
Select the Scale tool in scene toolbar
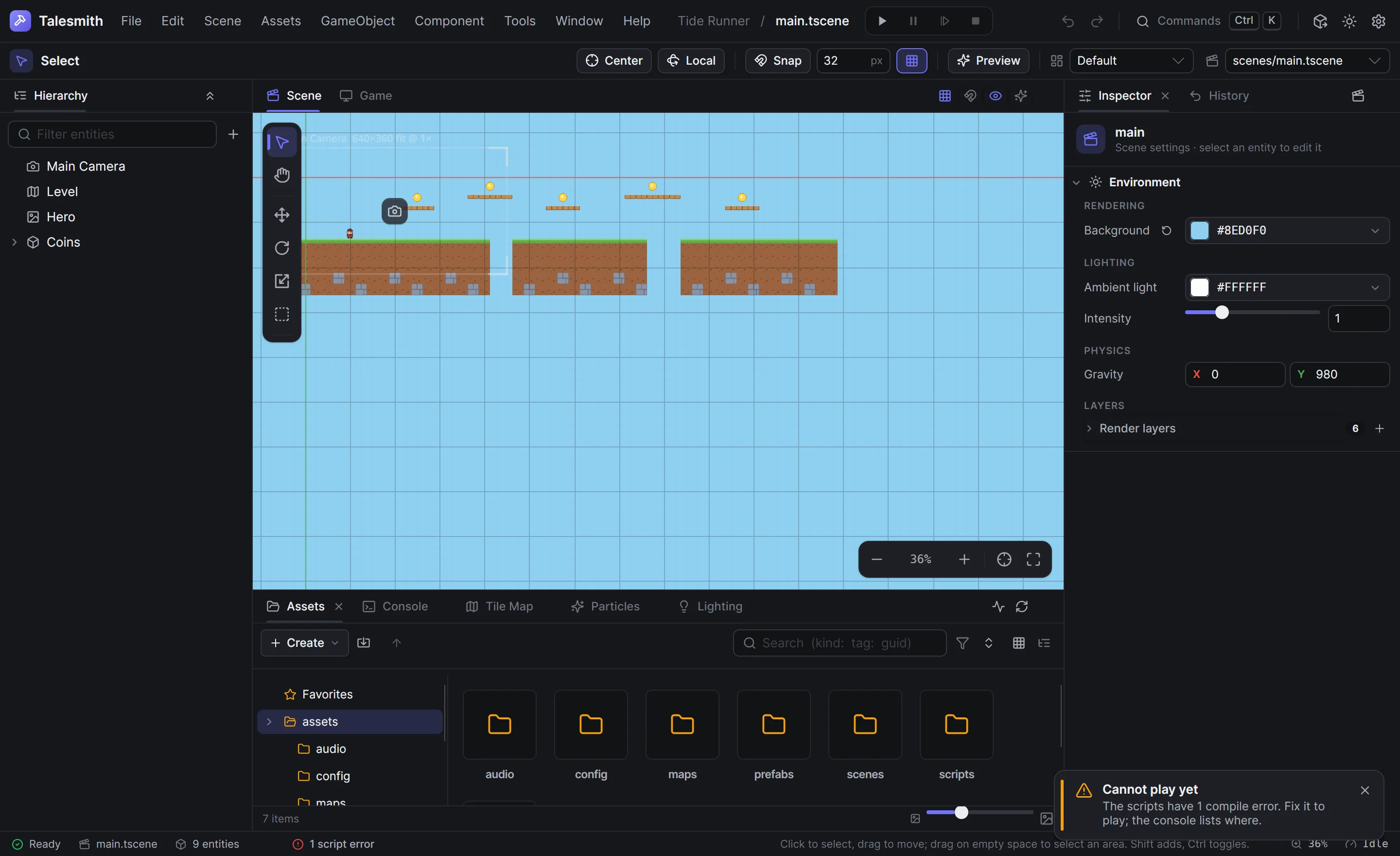click(282, 281)
